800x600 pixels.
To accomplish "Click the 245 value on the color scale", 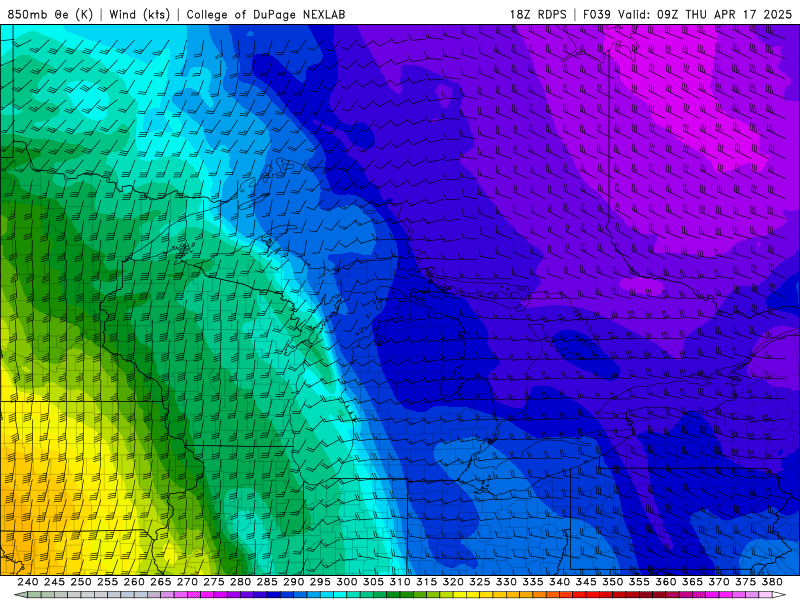I will tap(54, 582).
